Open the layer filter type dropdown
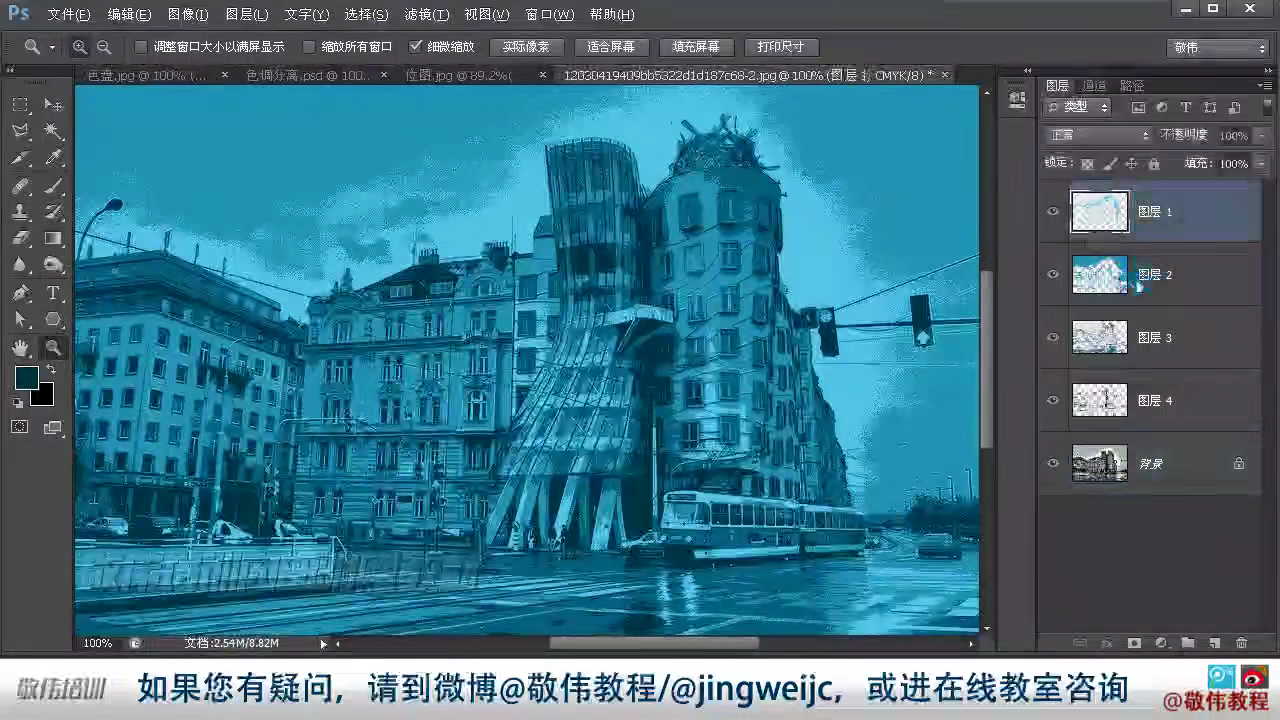 (1078, 107)
